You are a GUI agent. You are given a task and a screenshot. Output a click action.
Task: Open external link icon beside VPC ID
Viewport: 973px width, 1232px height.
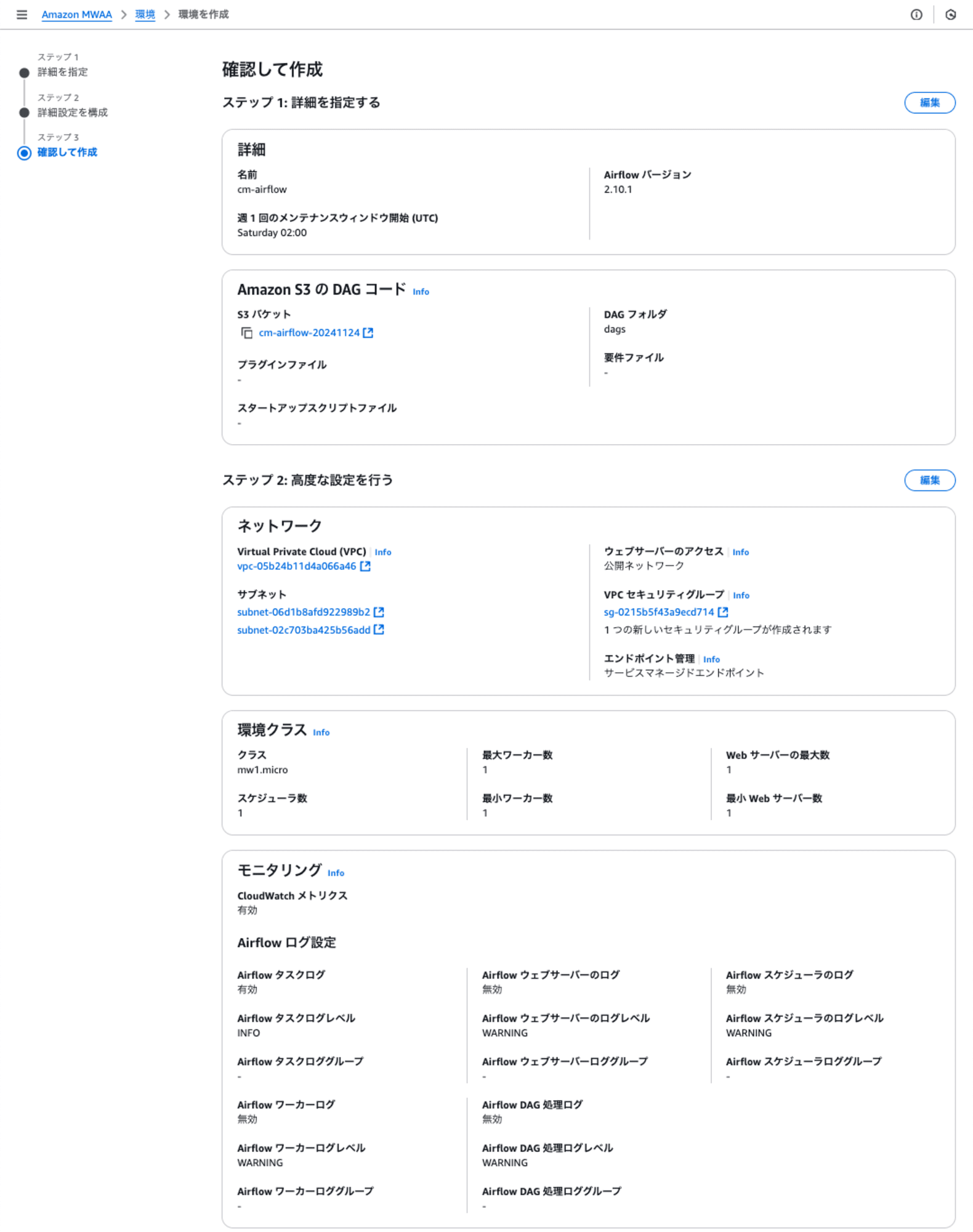tap(365, 566)
